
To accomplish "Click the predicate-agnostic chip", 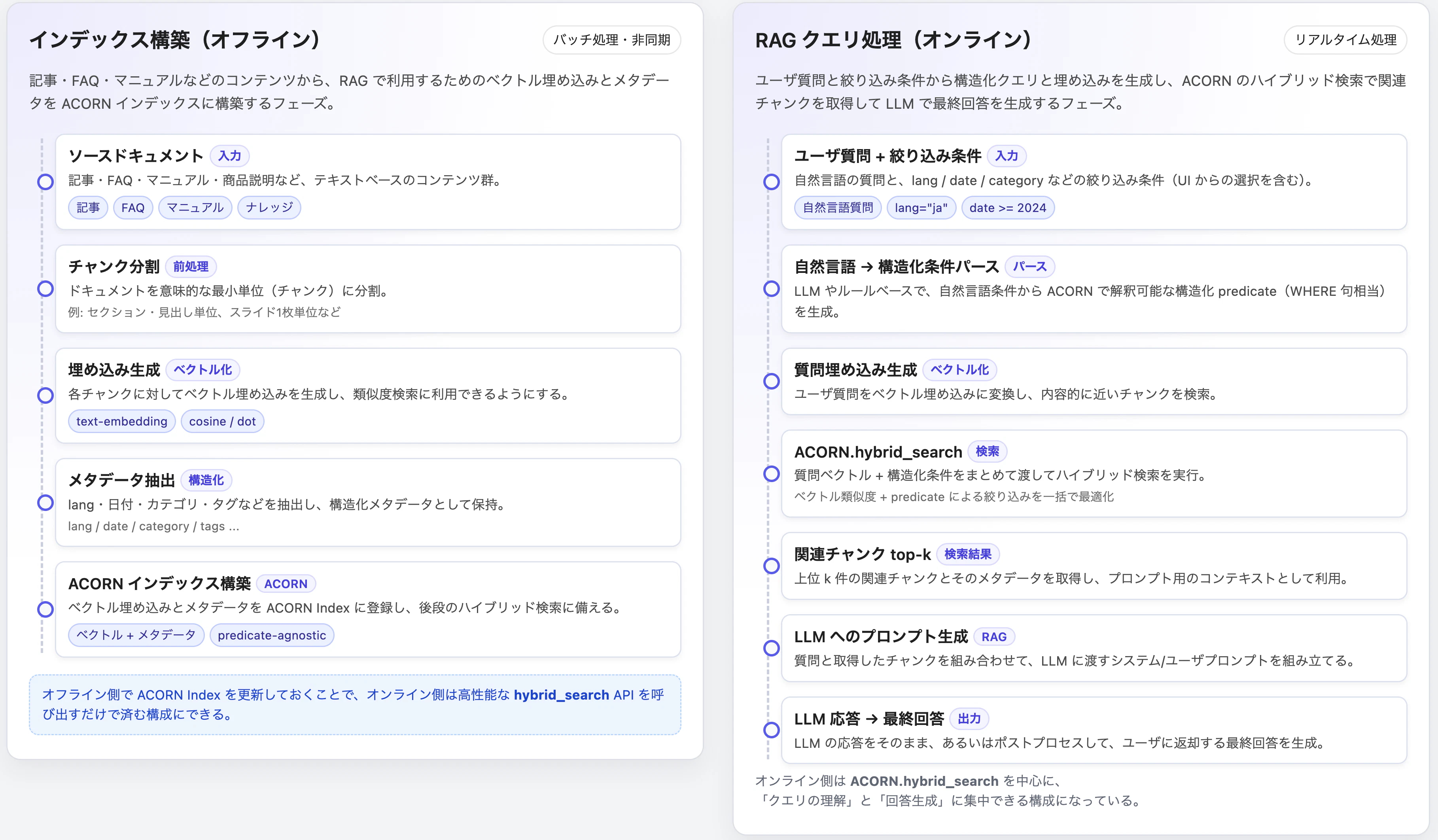I will click(272, 635).
